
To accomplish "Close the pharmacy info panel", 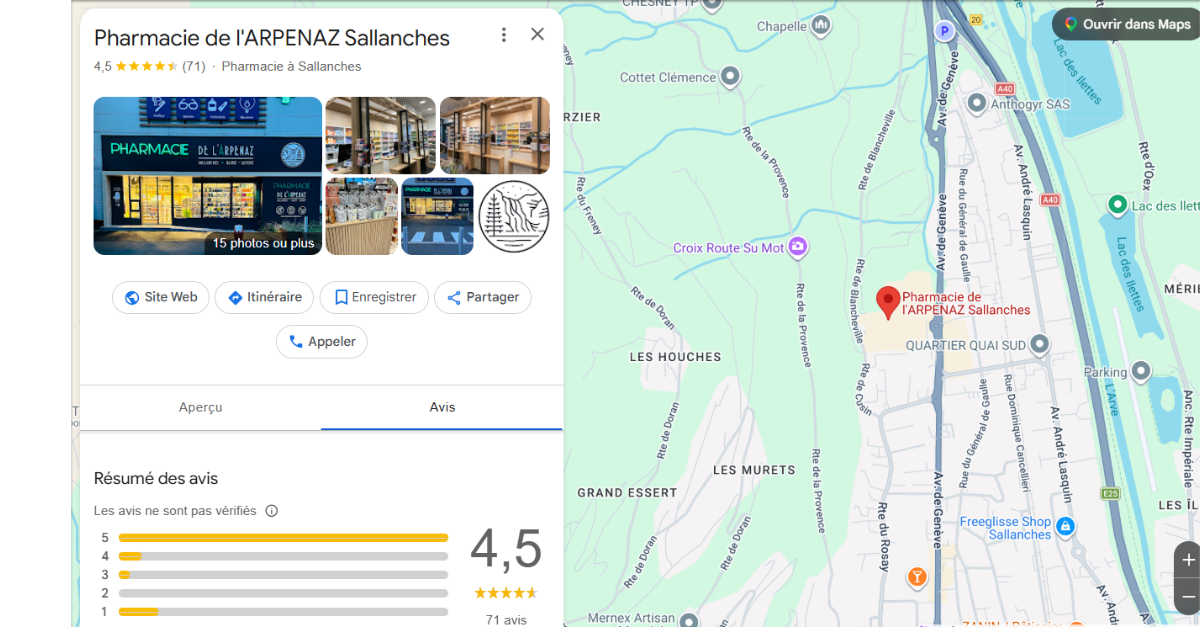I will pyautogui.click(x=537, y=34).
